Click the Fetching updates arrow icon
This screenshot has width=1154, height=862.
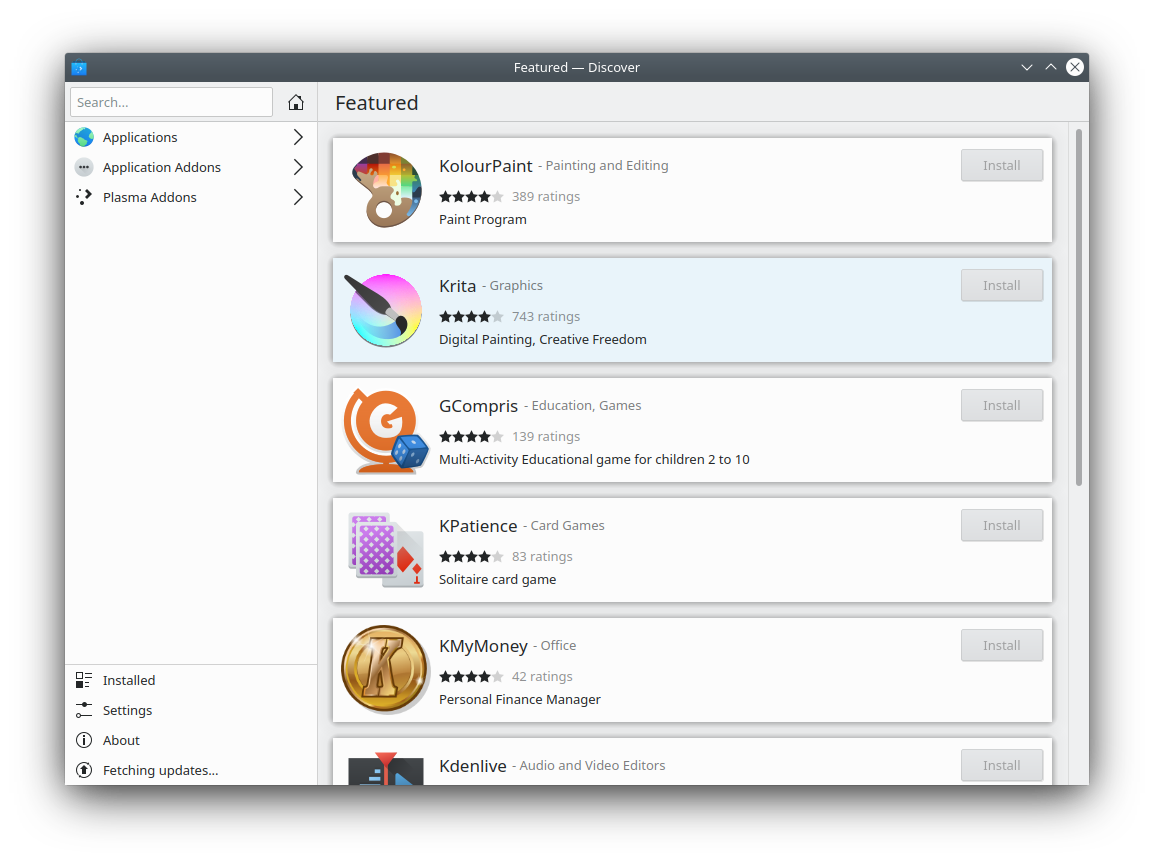point(84,771)
